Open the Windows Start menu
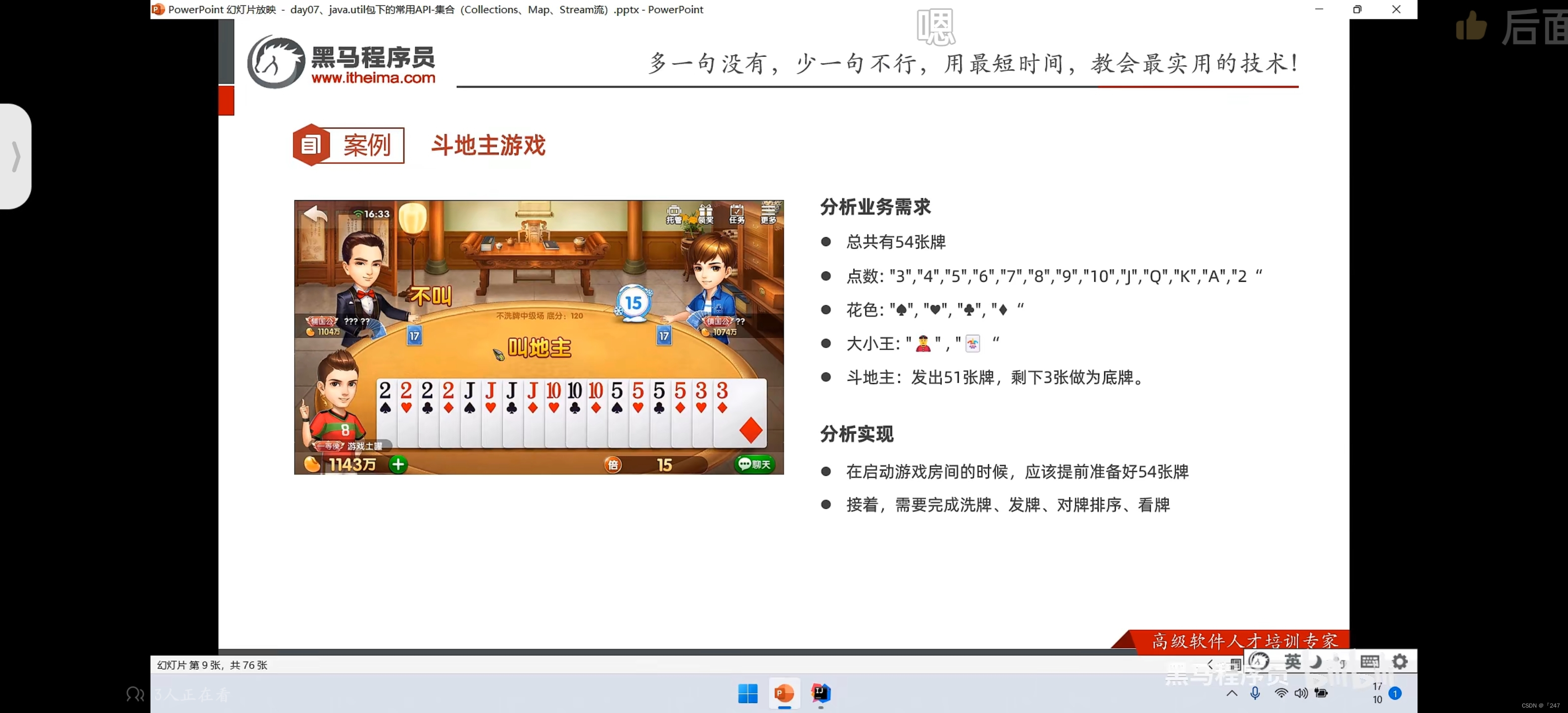This screenshot has height=713, width=1568. pos(747,693)
